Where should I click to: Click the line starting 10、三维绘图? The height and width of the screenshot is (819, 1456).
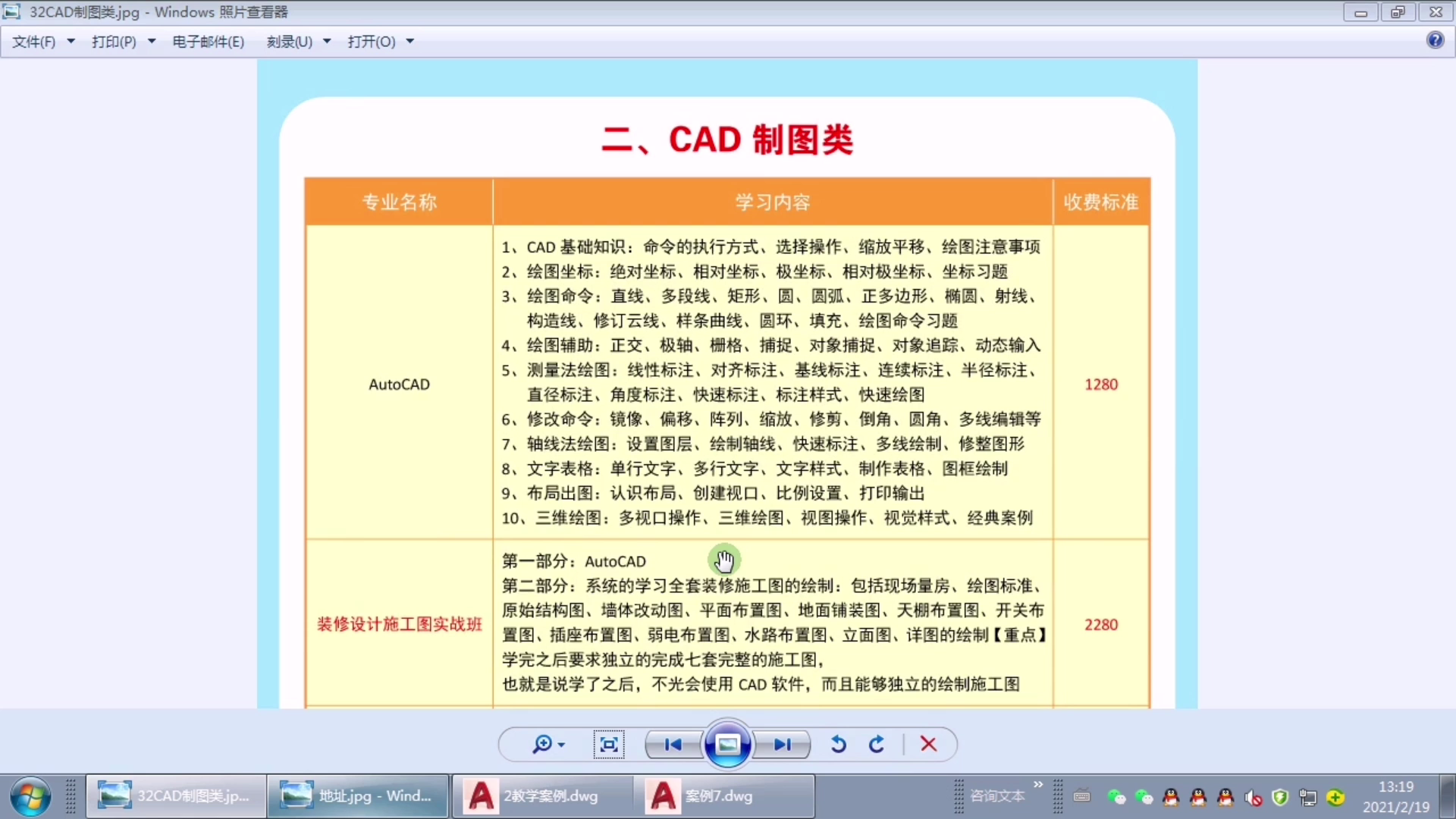(767, 518)
